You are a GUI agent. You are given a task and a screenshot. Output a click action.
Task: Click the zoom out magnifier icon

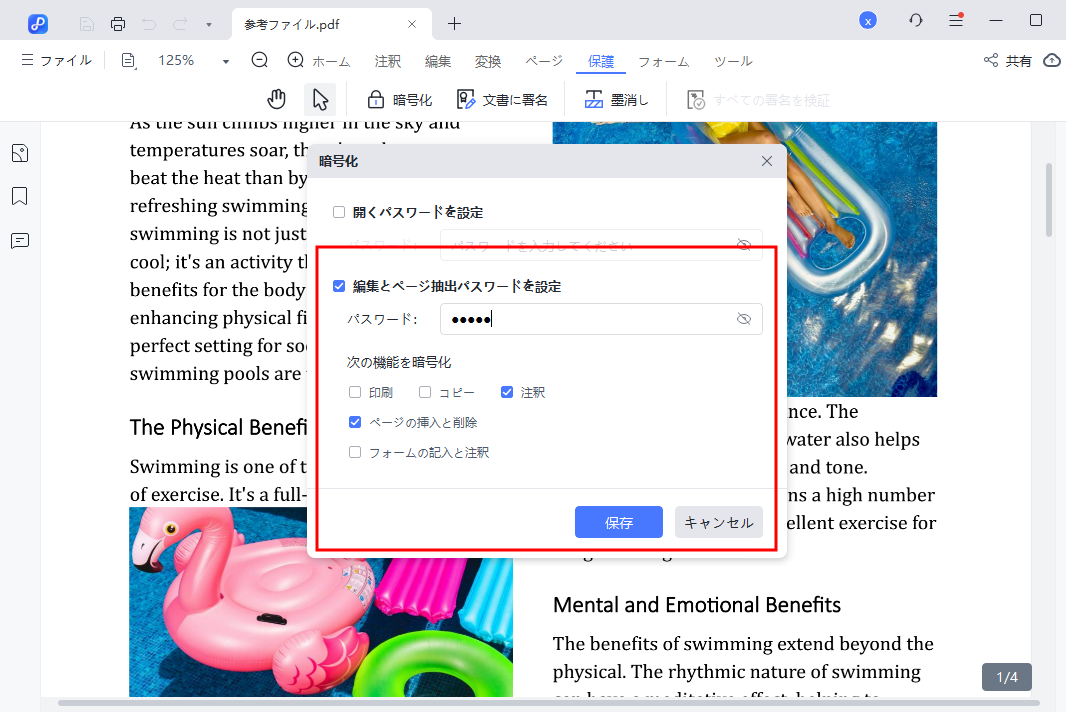[260, 60]
